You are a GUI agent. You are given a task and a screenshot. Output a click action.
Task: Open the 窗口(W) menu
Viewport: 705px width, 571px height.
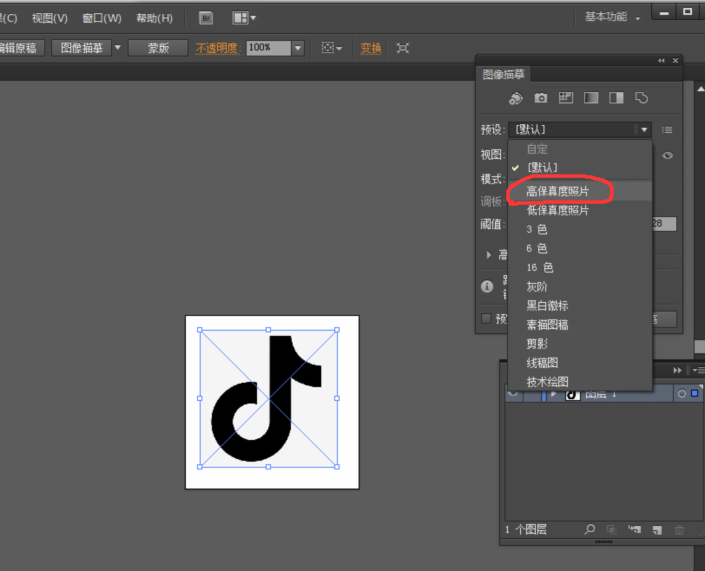102,18
